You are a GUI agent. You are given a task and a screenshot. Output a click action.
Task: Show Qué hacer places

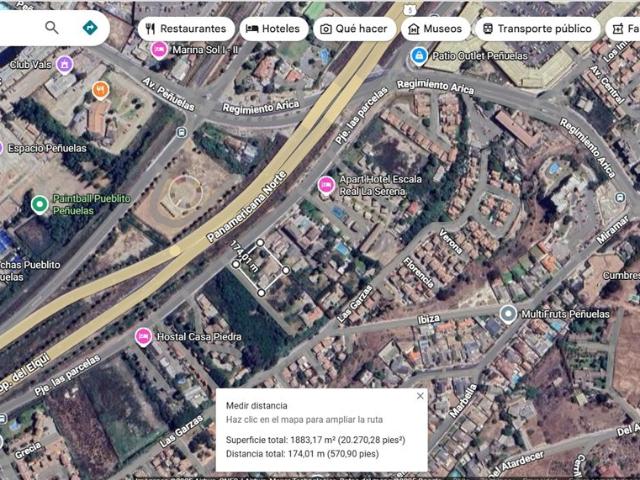353,29
